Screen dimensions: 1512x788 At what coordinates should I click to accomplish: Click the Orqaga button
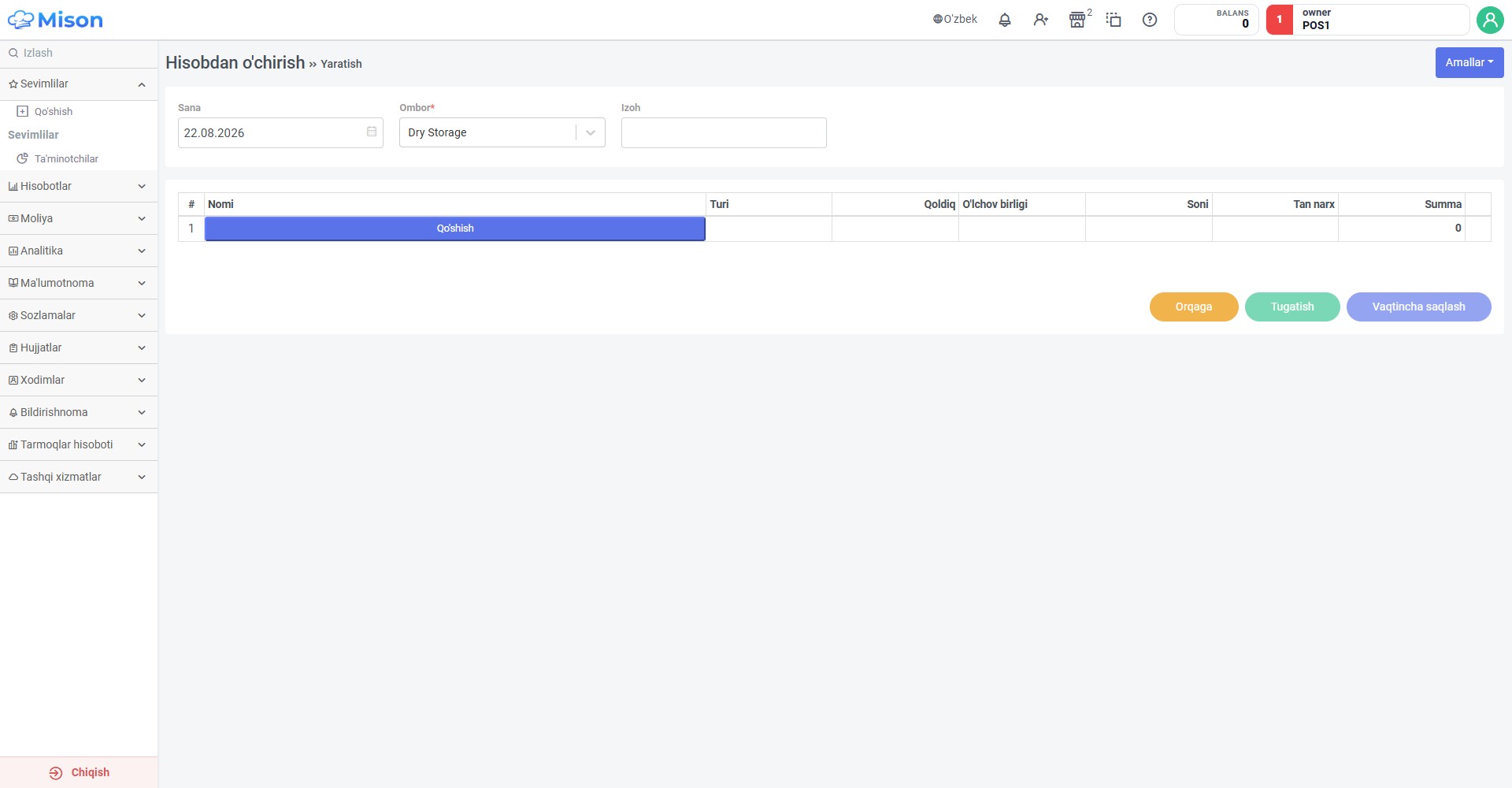[1194, 307]
